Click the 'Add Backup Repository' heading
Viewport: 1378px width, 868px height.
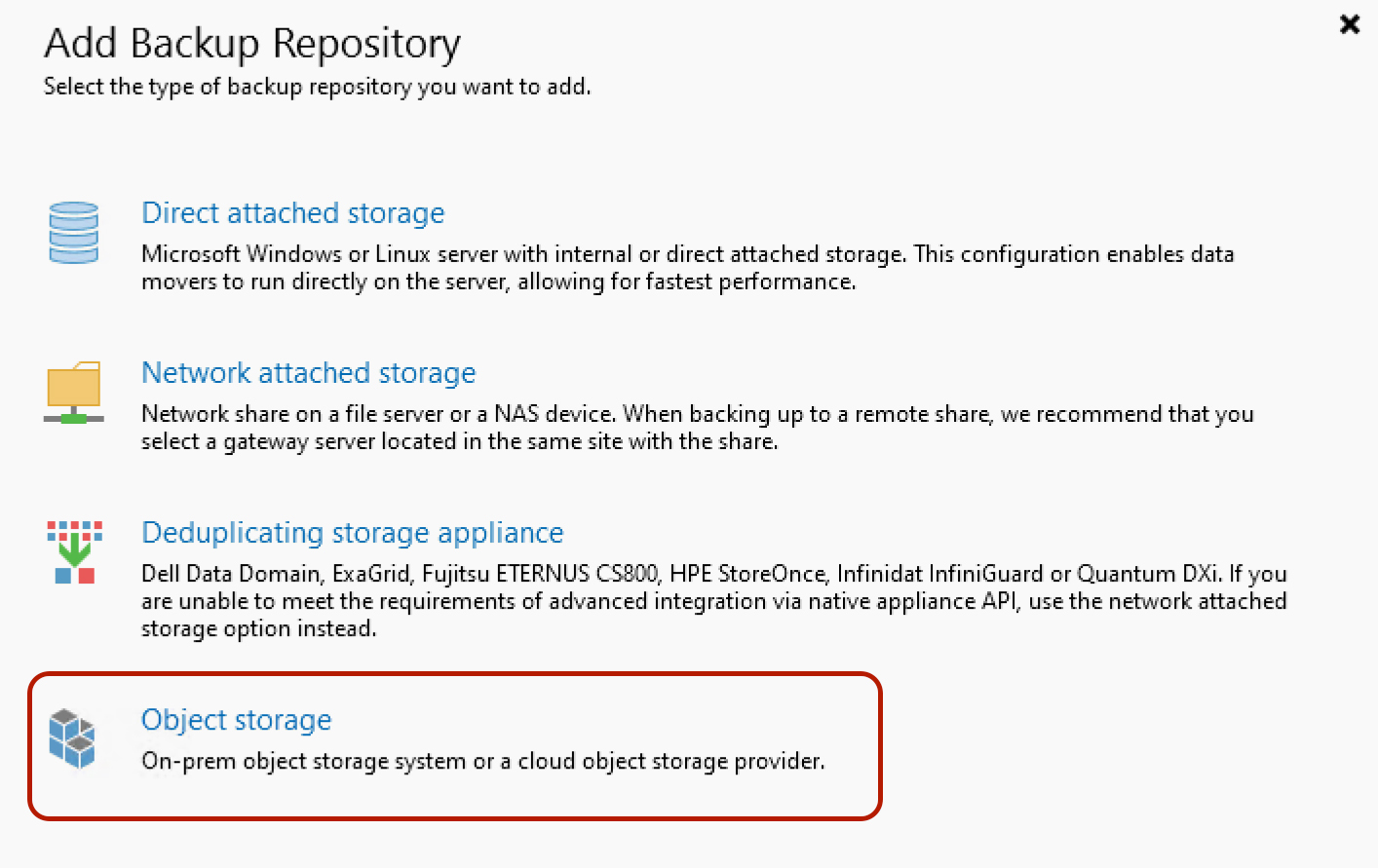252,44
